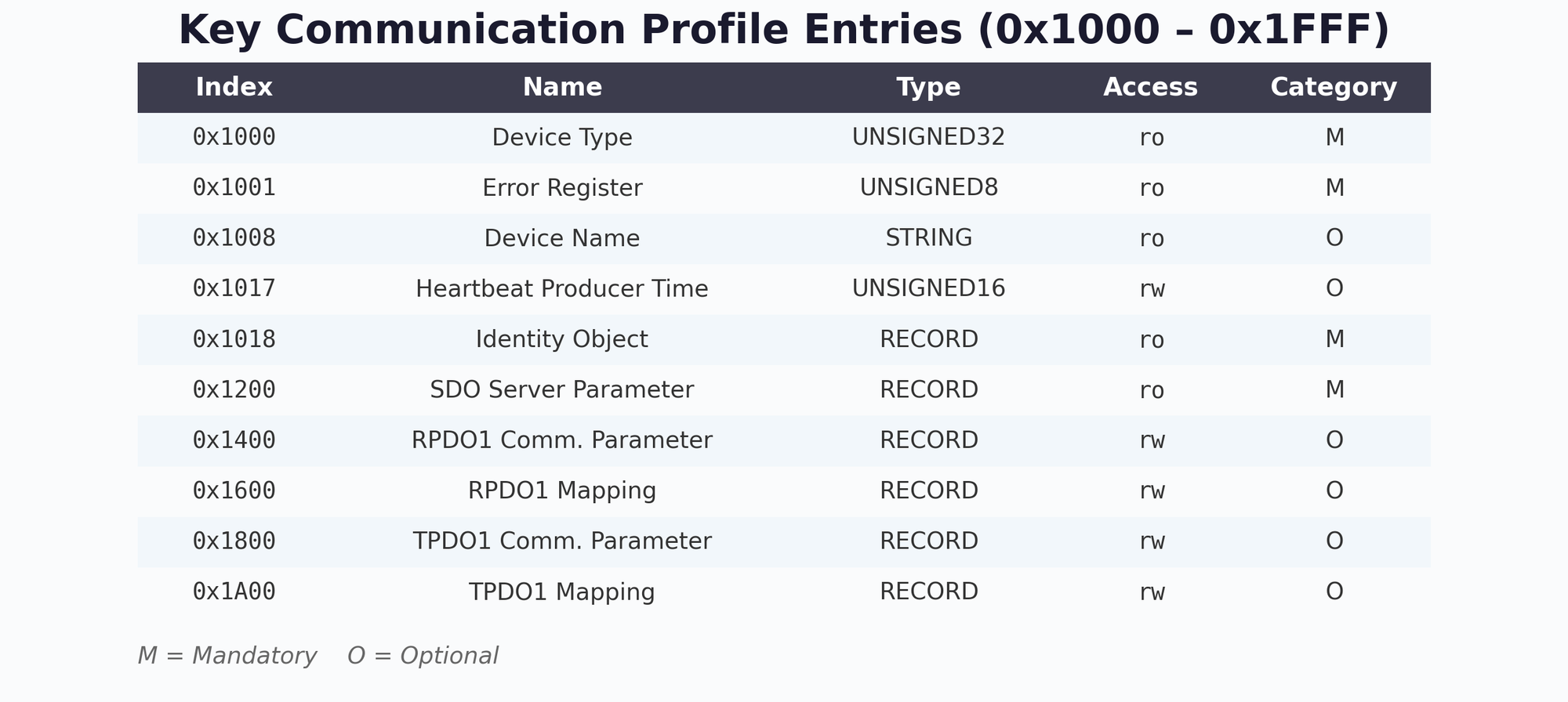
Task: Click the 0x1A00 index cell
Action: click(x=234, y=592)
